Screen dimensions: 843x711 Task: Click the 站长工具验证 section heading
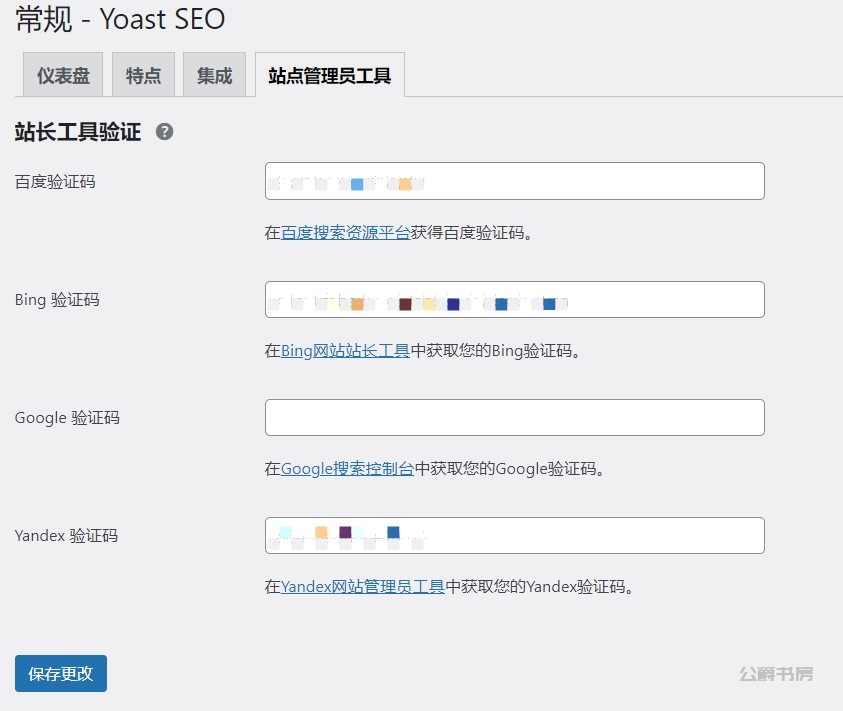(78, 132)
